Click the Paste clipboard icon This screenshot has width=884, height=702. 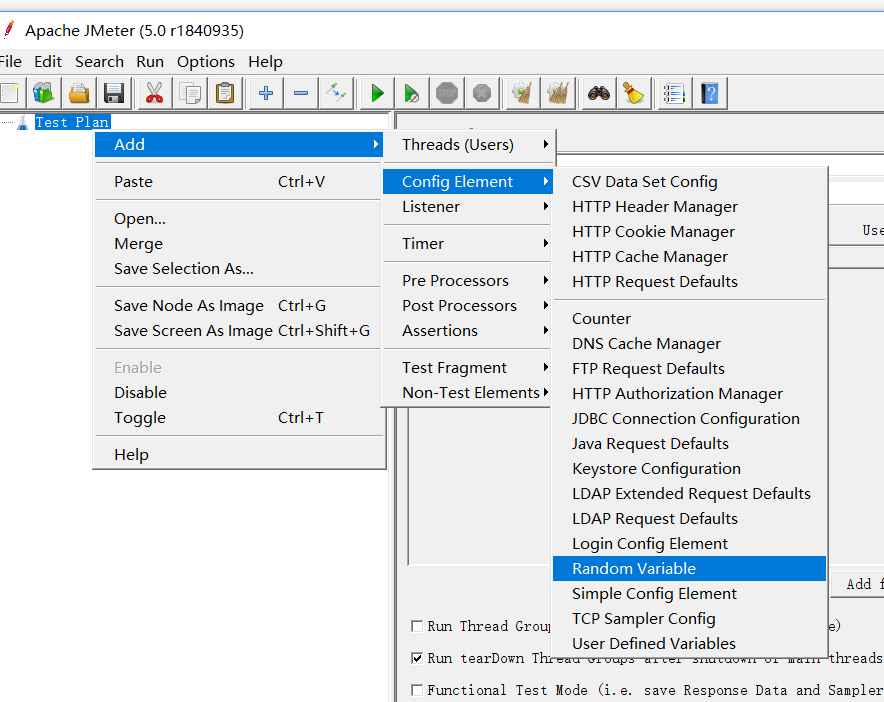[x=224, y=93]
